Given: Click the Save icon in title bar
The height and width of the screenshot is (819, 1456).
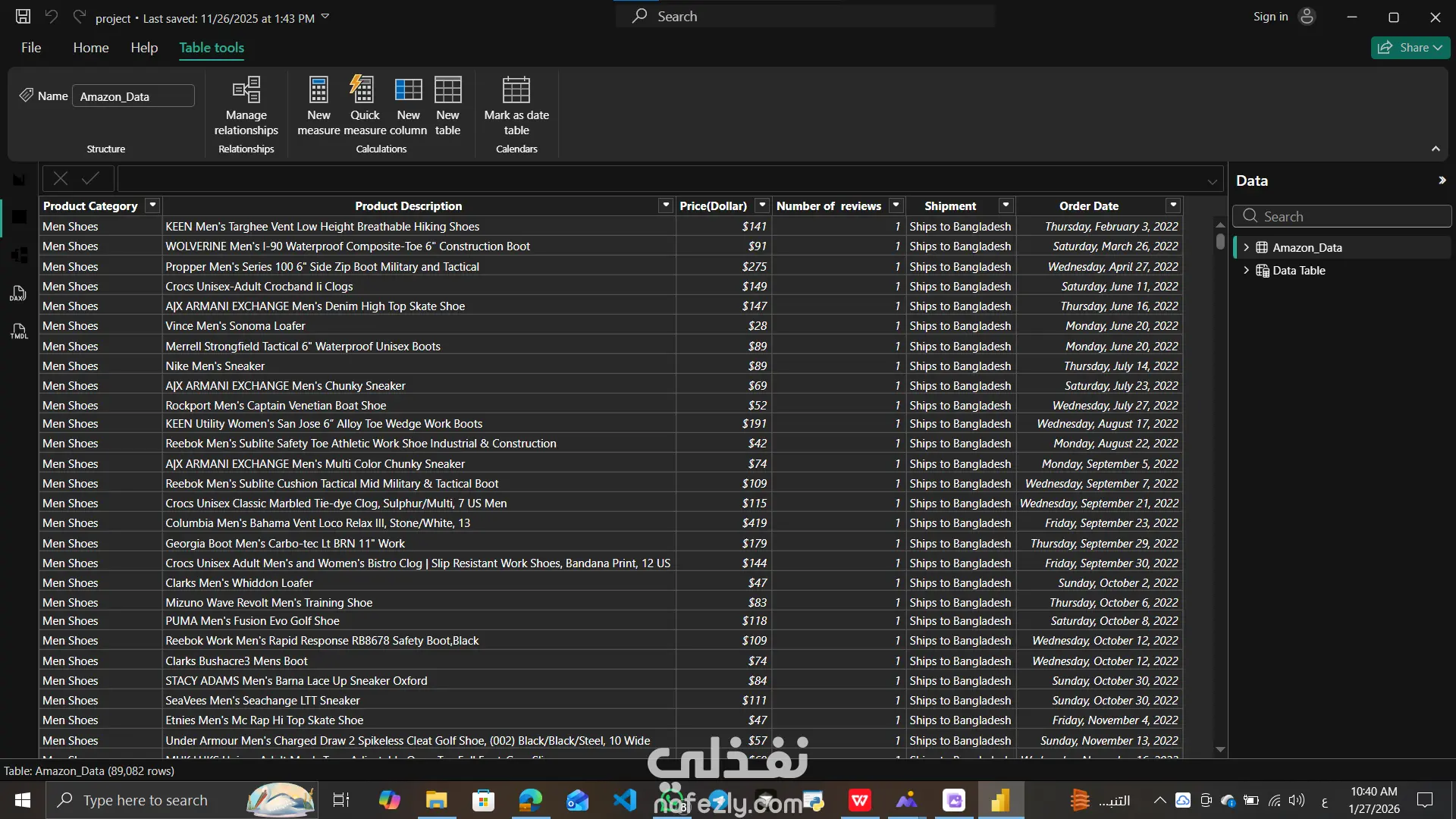Looking at the screenshot, I should click(24, 17).
